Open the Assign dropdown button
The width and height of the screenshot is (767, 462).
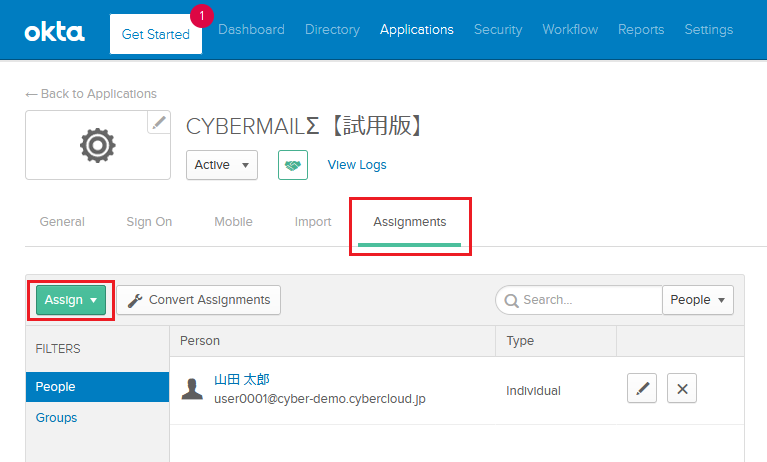click(x=71, y=300)
